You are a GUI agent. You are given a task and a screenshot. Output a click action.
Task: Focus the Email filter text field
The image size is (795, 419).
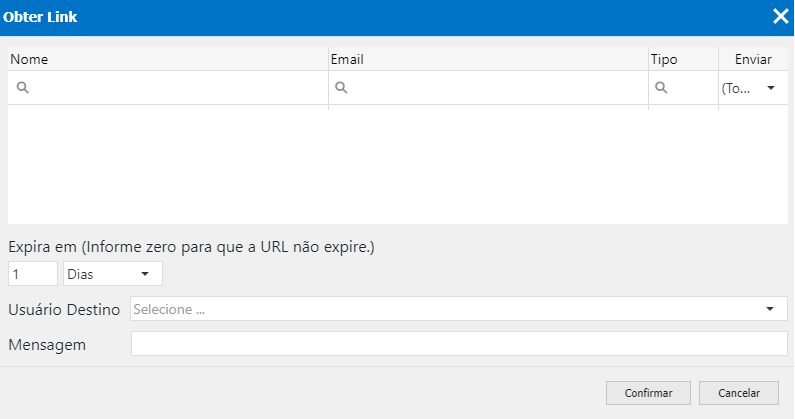point(497,88)
